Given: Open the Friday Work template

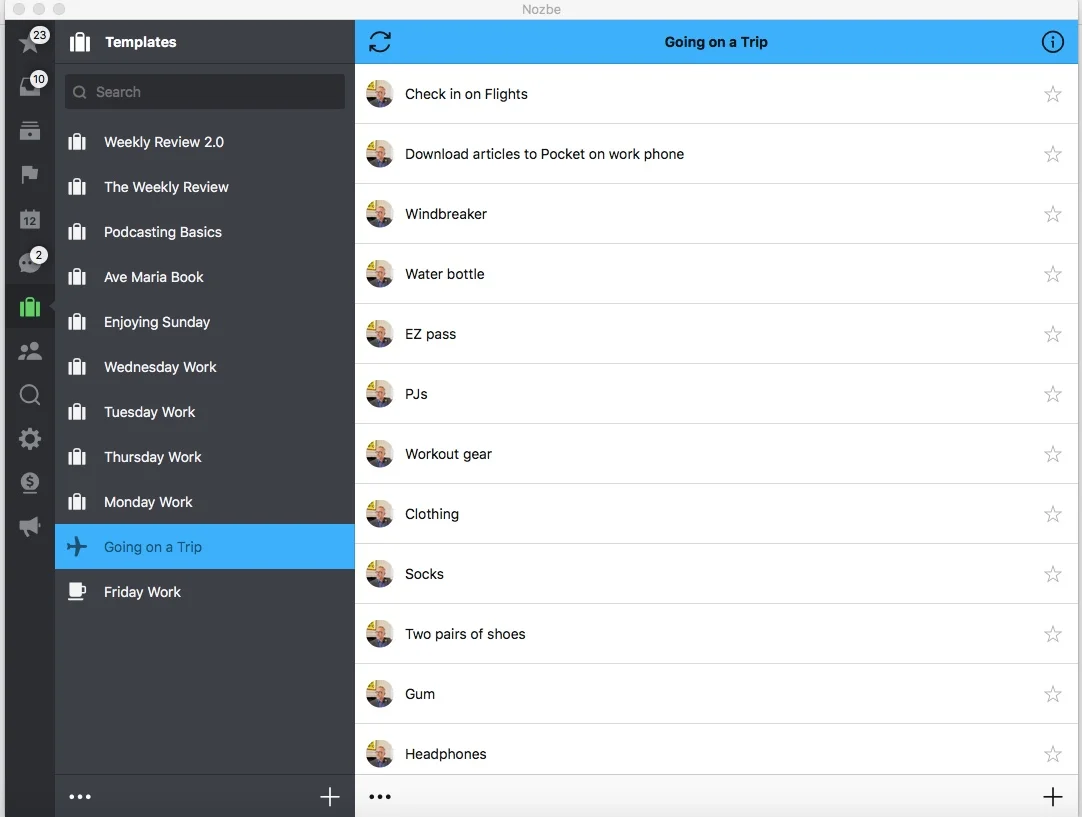Looking at the screenshot, I should (x=205, y=592).
